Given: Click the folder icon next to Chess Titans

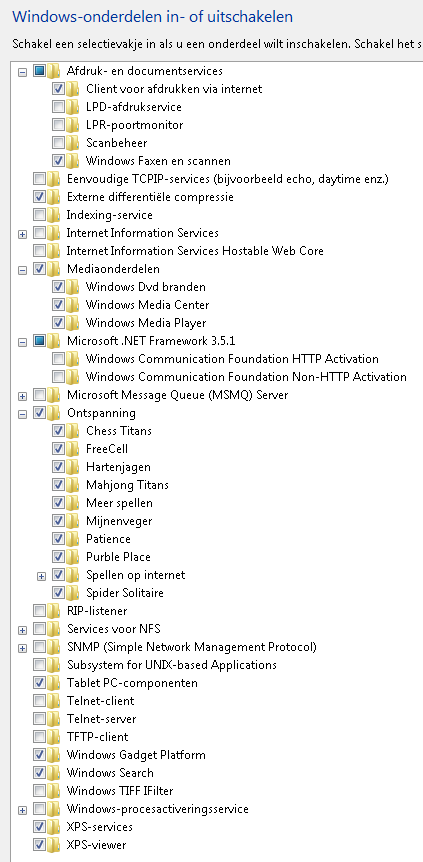Looking at the screenshot, I should [x=73, y=430].
